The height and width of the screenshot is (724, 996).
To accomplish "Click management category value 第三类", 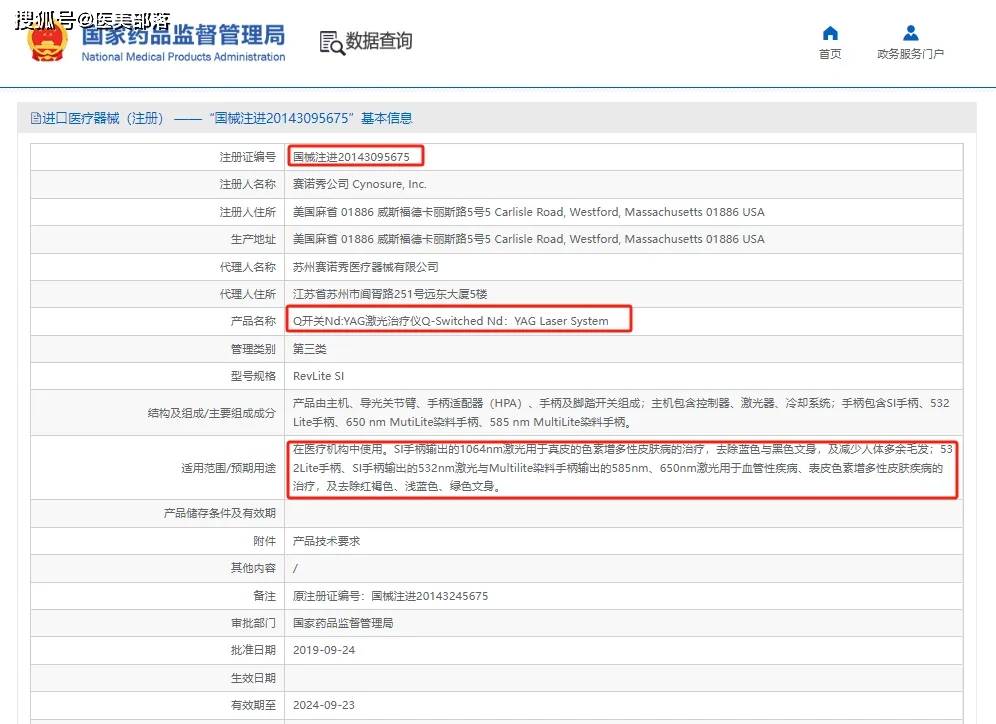I will [309, 349].
